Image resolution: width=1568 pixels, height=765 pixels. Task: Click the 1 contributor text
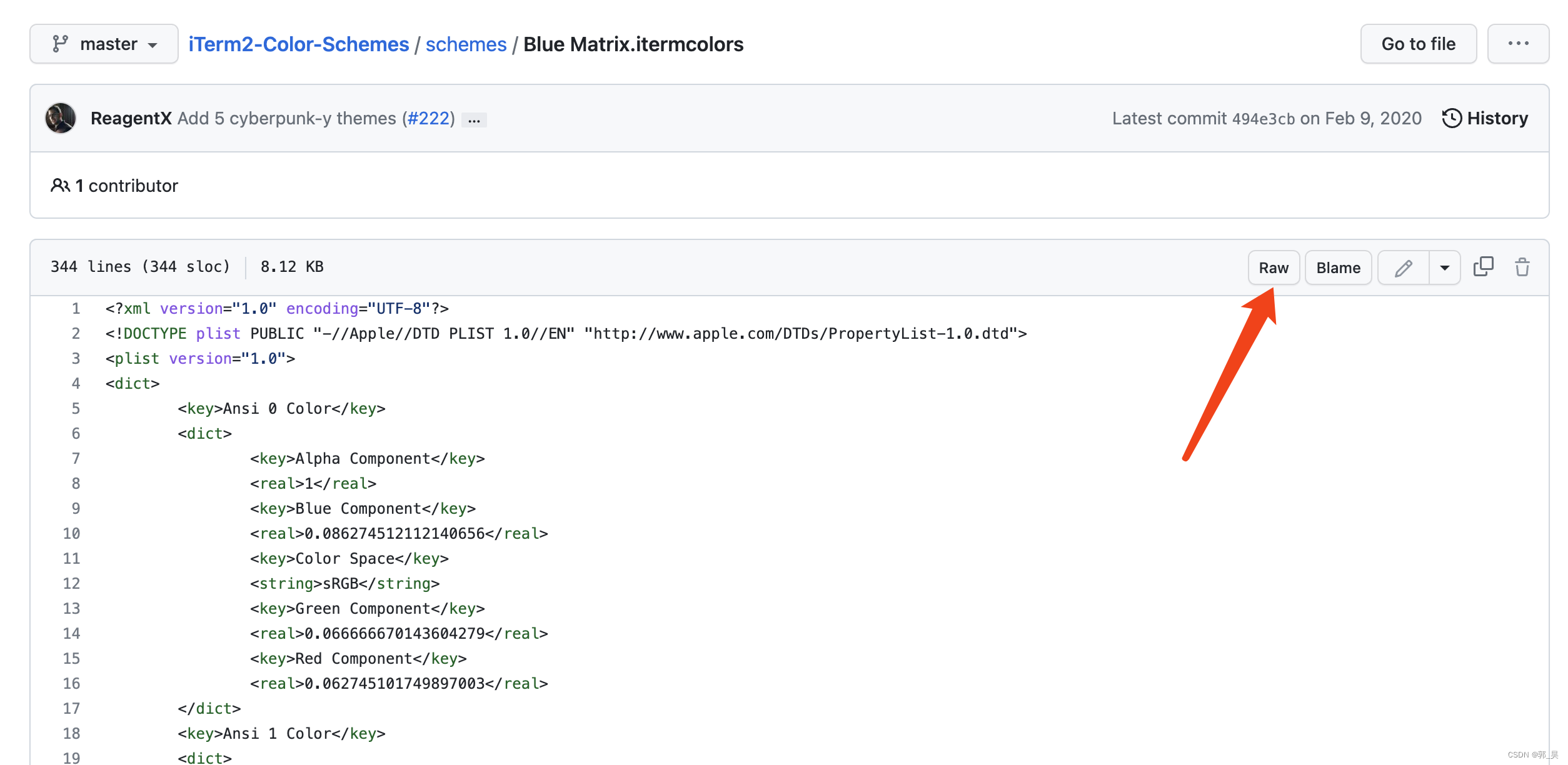click(127, 186)
